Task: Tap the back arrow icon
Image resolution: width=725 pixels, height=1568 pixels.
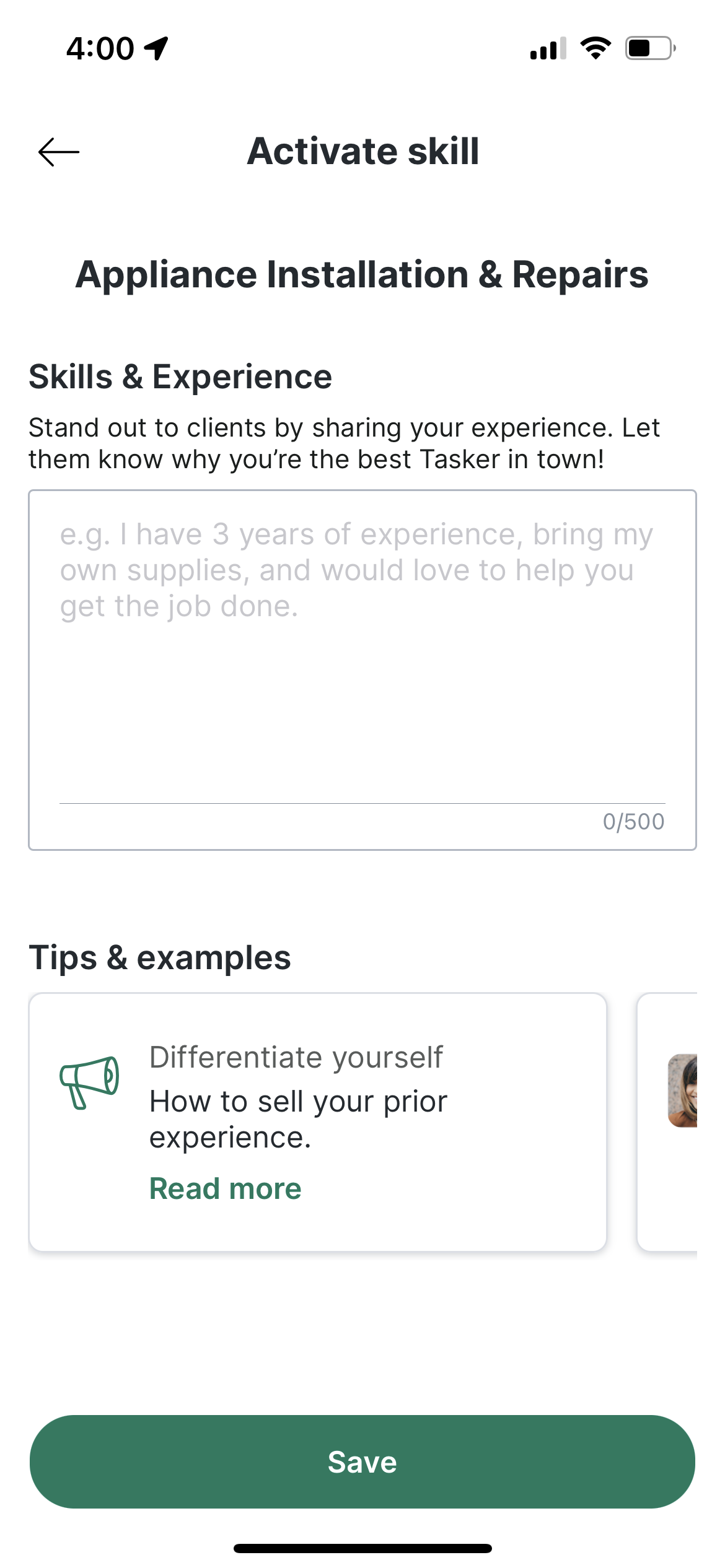Action: point(59,152)
